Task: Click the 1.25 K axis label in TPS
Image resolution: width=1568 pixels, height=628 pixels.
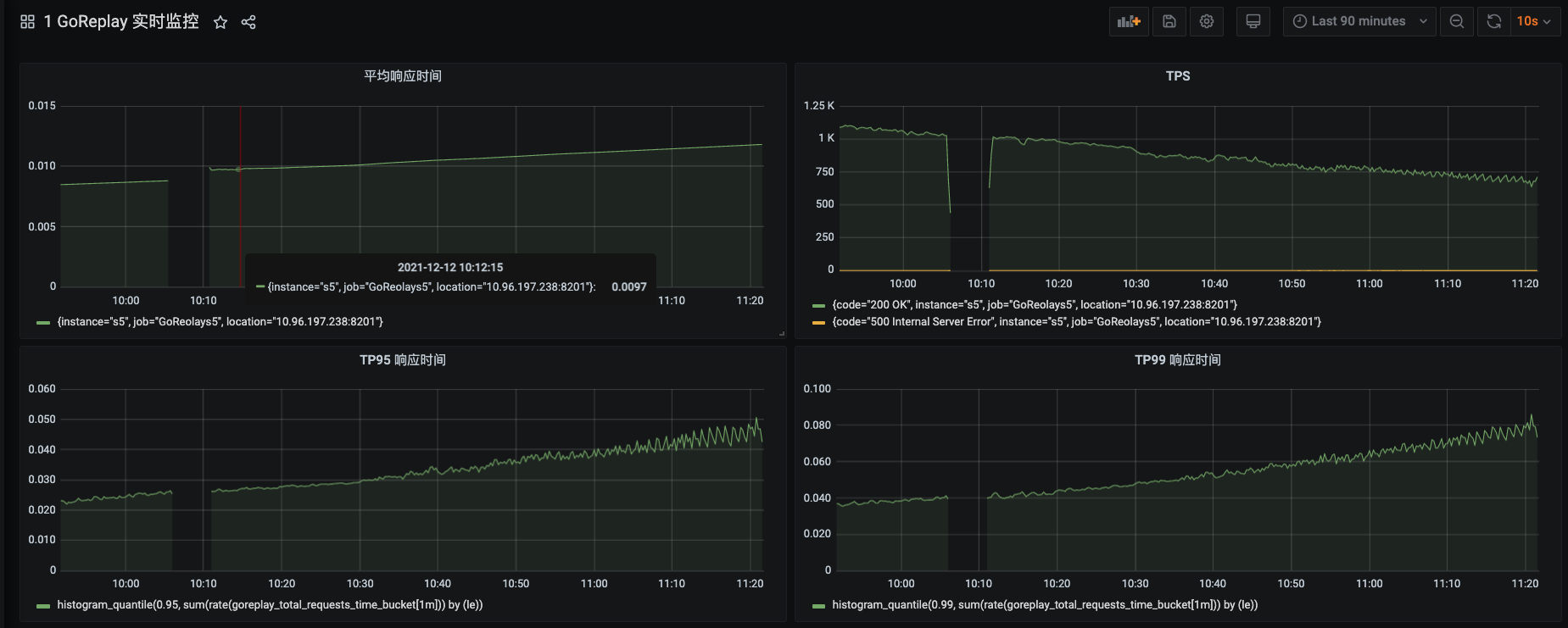Action: click(819, 106)
